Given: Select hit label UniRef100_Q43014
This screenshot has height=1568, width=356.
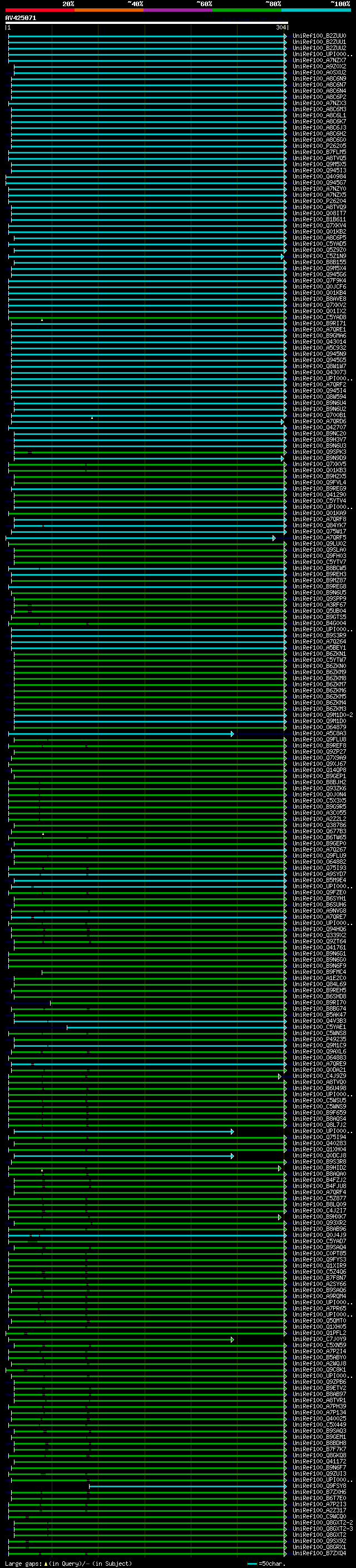Looking at the screenshot, I should (319, 342).
